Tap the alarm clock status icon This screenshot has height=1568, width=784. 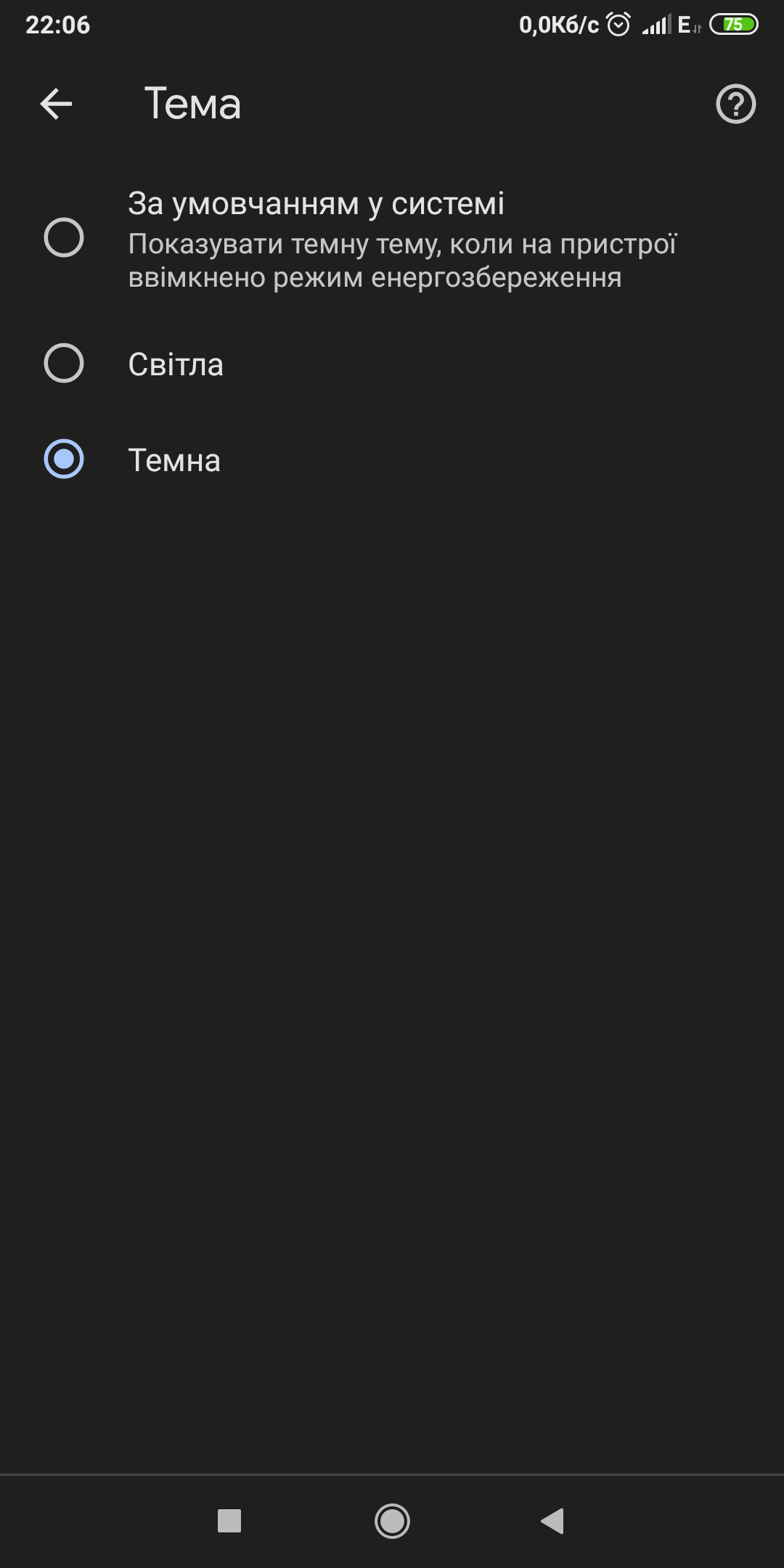coord(618,25)
